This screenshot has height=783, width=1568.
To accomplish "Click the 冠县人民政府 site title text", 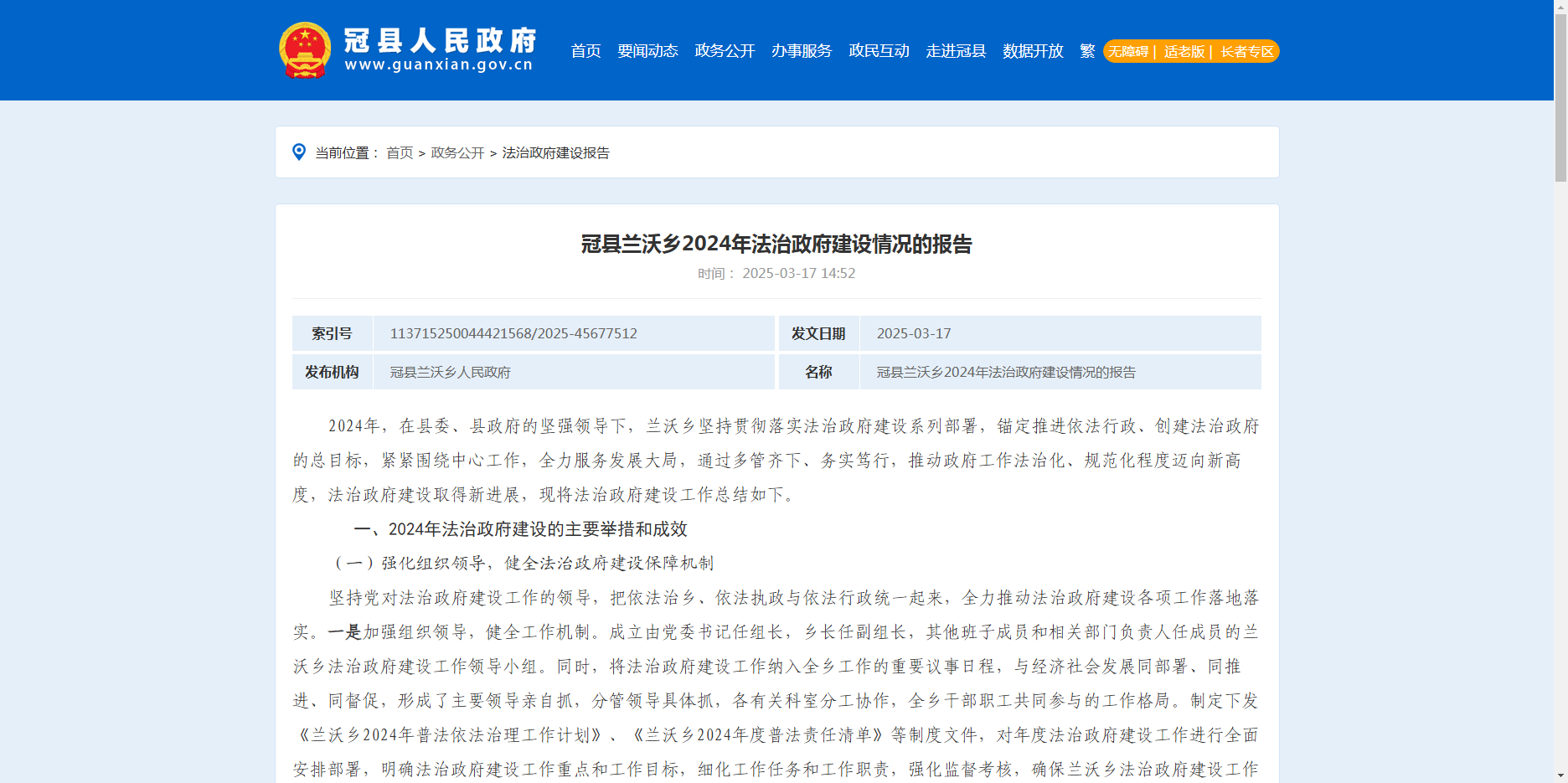I will point(440,40).
